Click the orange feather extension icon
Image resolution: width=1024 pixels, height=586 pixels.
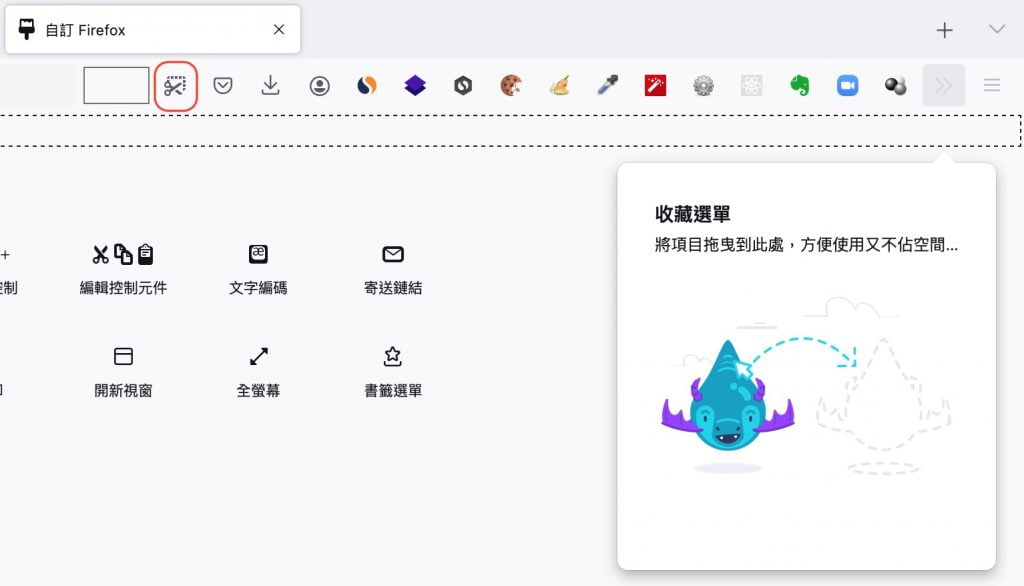pos(559,86)
